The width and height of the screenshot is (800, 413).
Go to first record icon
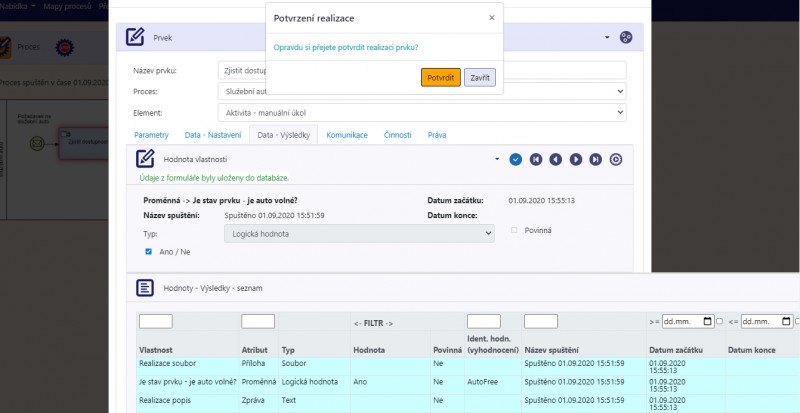click(536, 159)
